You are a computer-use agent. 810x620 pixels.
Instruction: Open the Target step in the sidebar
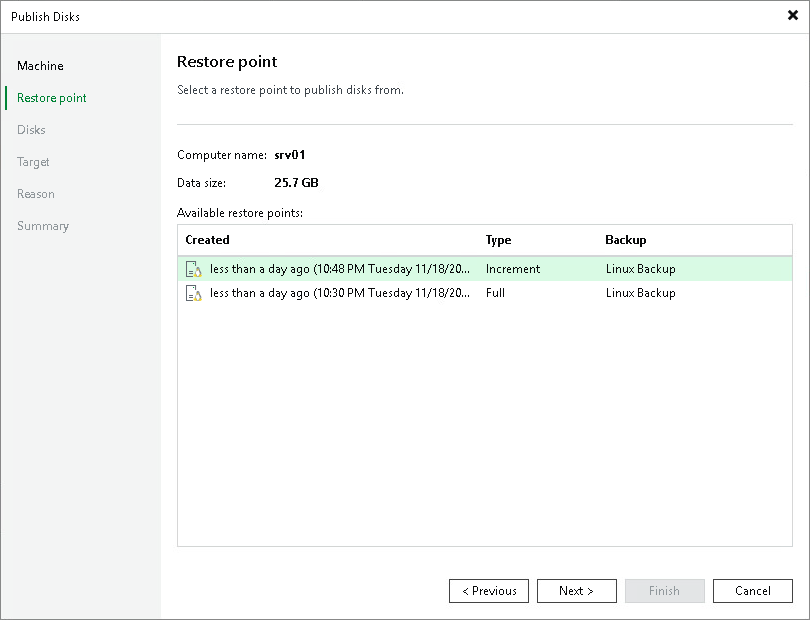(32, 161)
